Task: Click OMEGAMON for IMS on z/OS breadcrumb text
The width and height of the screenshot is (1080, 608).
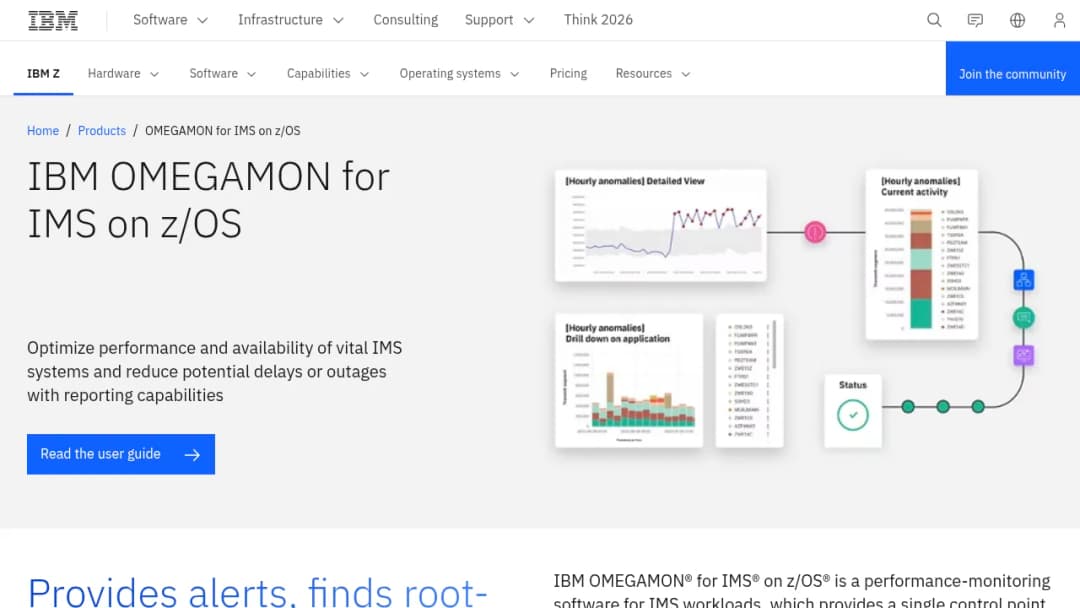Action: tap(222, 131)
